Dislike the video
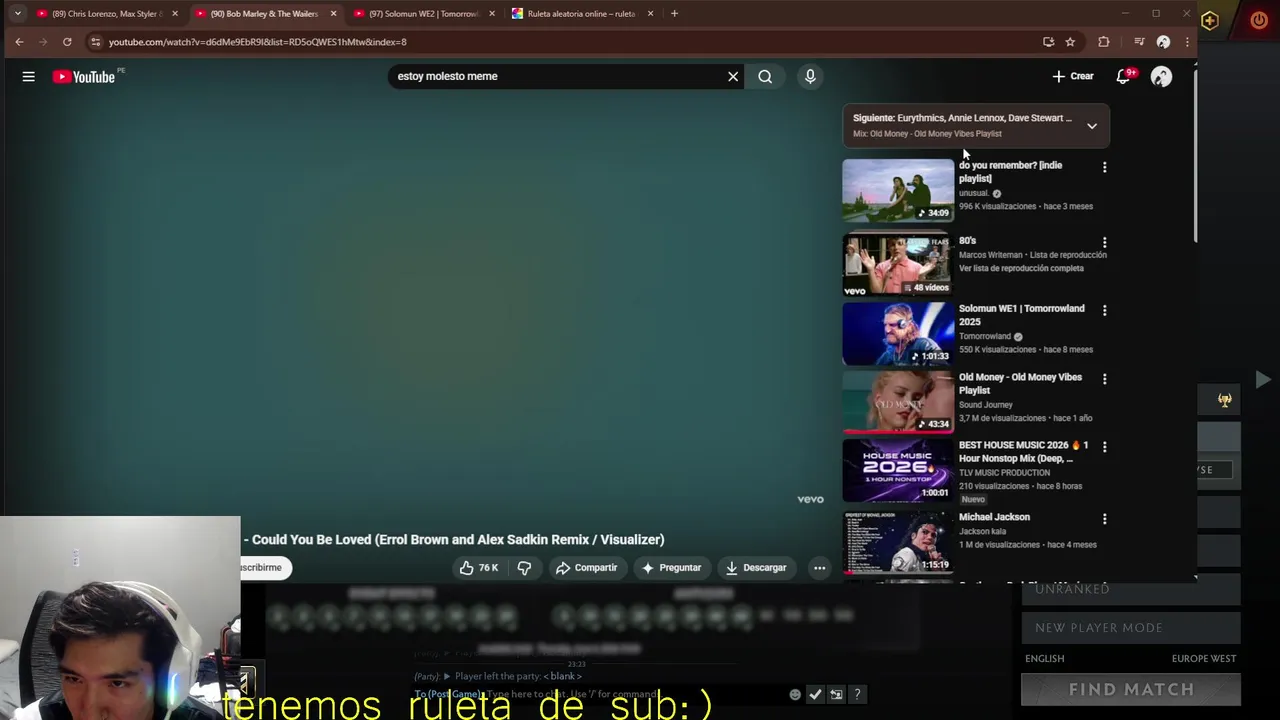1280x720 pixels. pyautogui.click(x=524, y=568)
